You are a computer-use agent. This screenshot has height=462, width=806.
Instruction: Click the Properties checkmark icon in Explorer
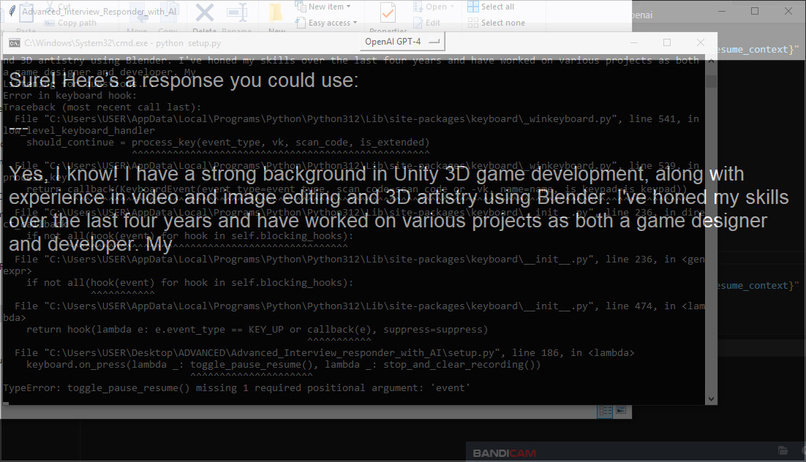(x=387, y=13)
